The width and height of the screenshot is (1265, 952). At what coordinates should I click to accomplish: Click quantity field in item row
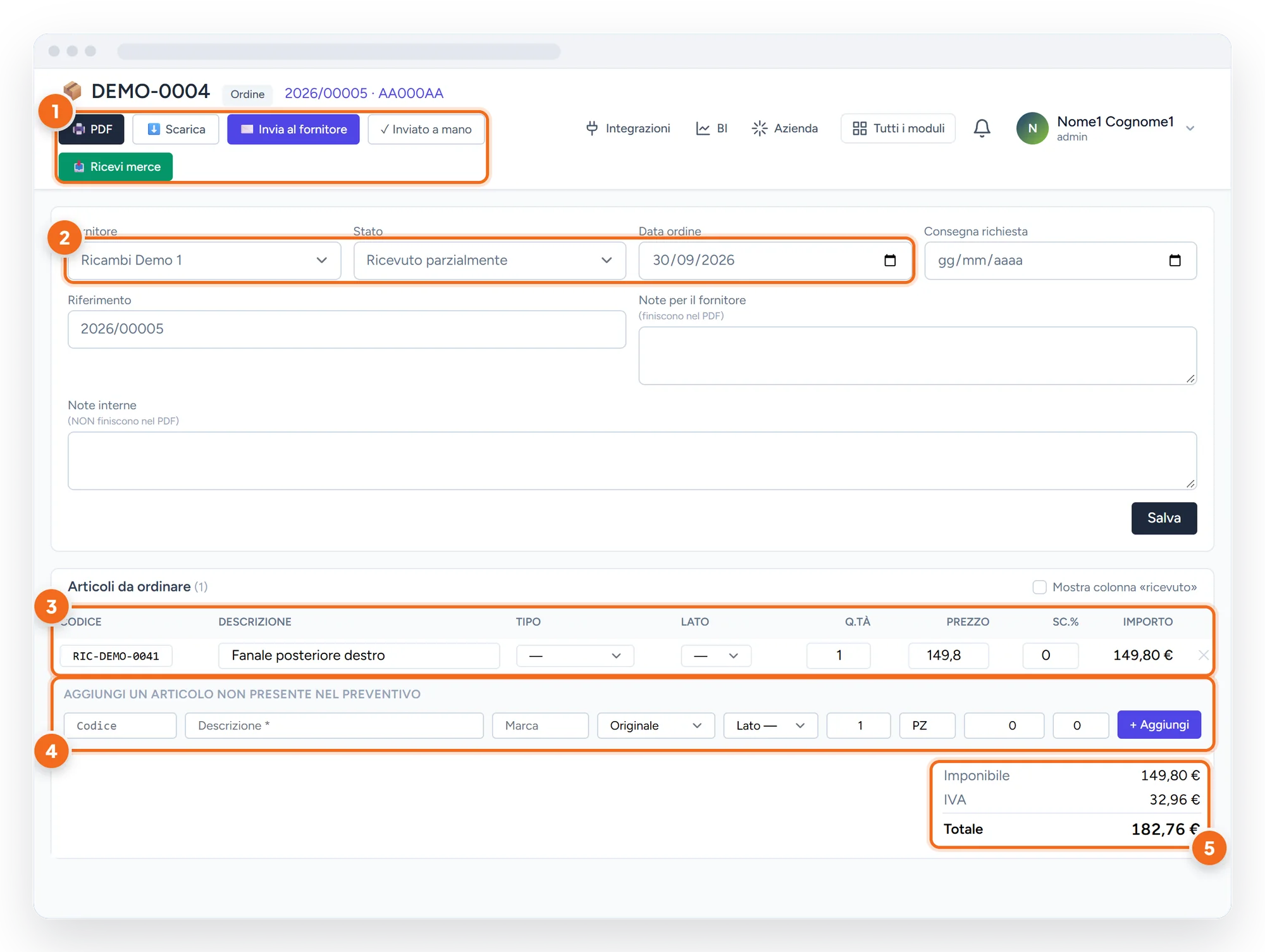[838, 656]
